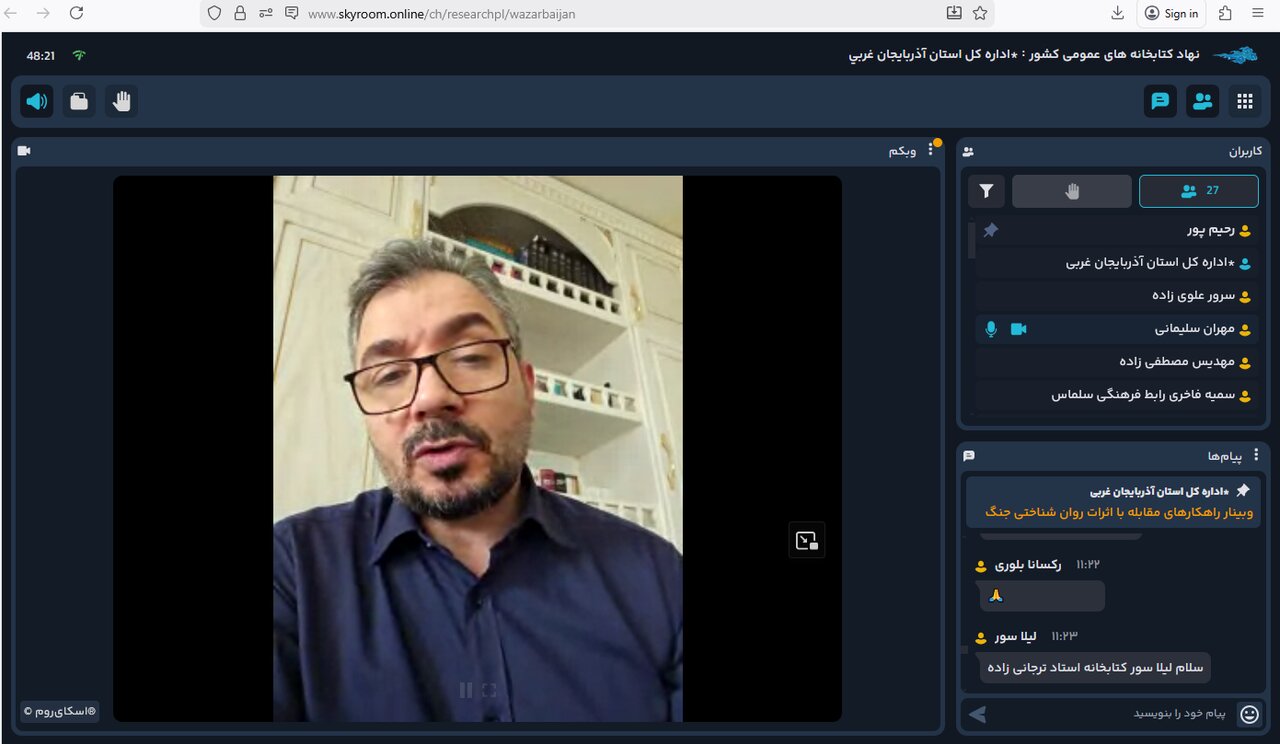Screen dimensions: 1280x744
Task: Click the users icon in the کاربران panel header
Action: pos(968,152)
